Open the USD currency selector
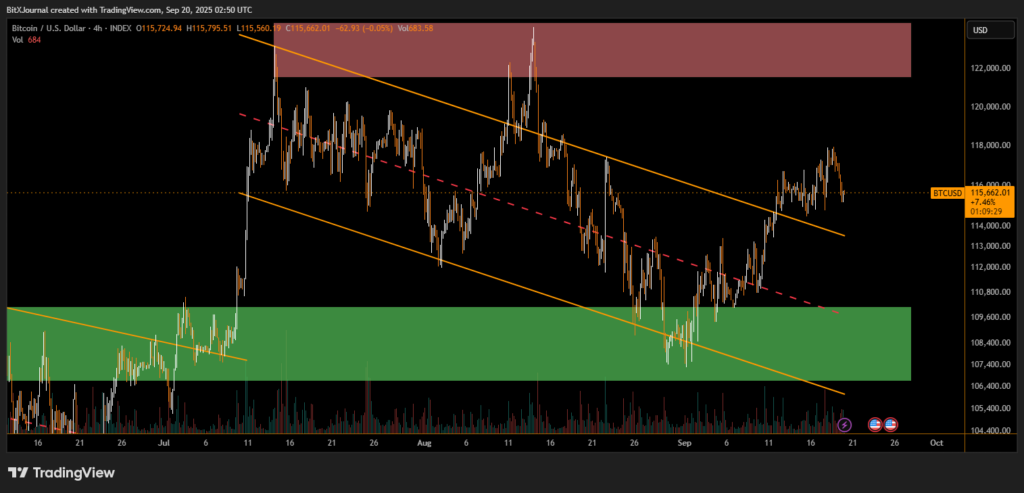1024x493 pixels. pyautogui.click(x=979, y=31)
